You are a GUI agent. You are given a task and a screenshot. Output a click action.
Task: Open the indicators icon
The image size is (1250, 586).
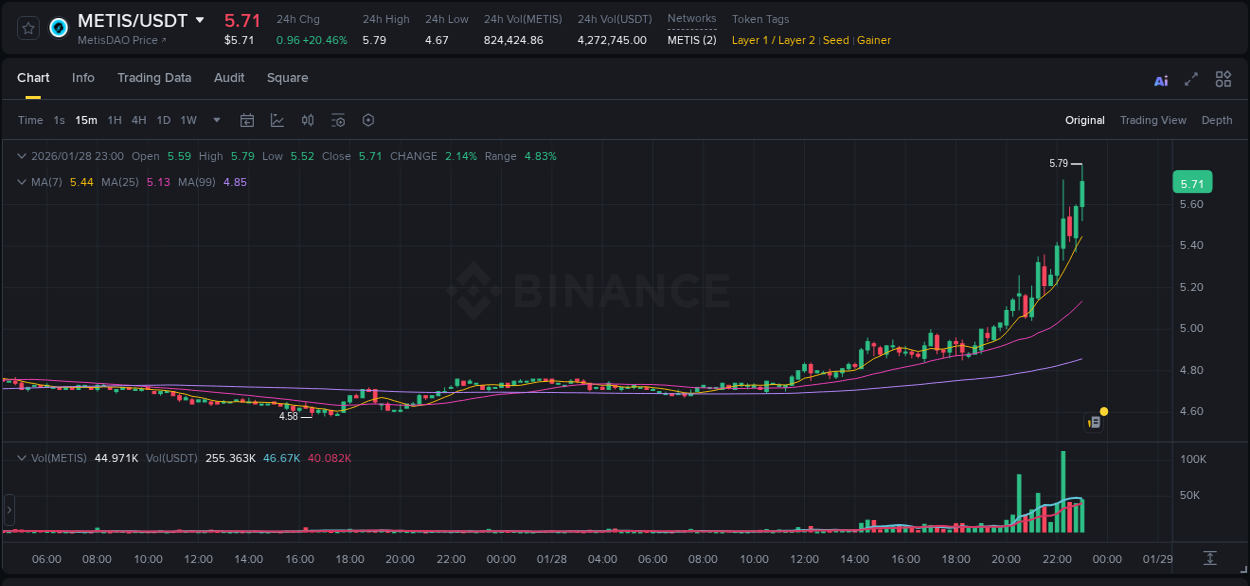307,120
